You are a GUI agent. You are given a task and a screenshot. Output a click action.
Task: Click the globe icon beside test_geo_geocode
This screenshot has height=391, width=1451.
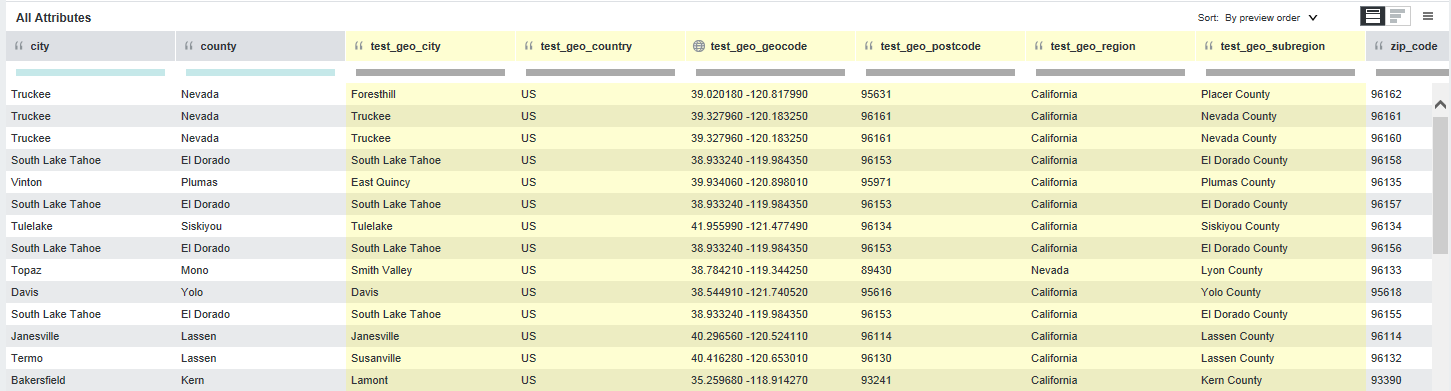699,46
